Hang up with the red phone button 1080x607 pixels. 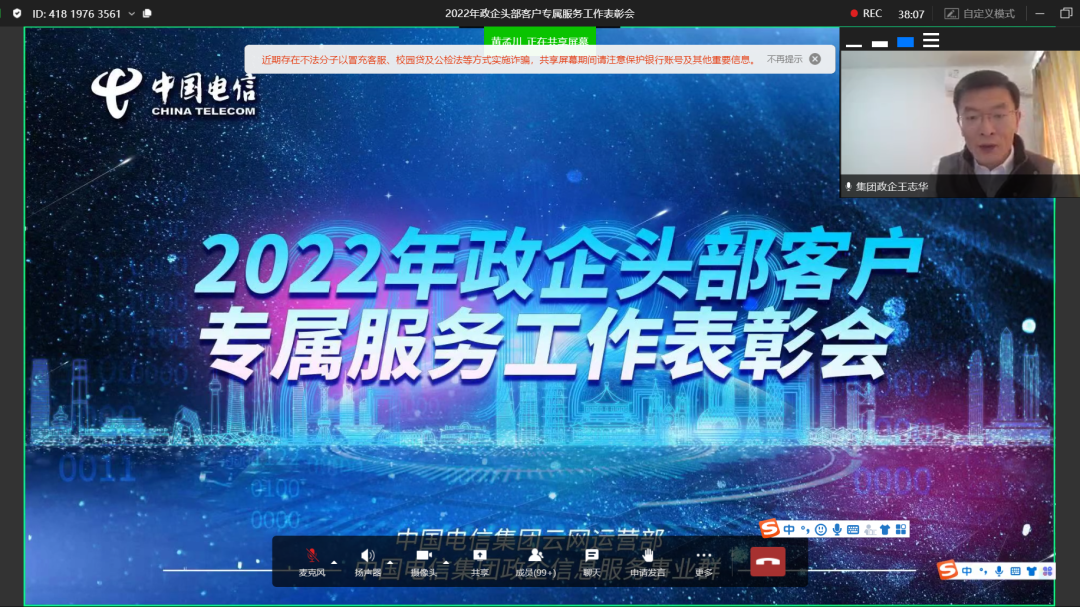point(767,562)
